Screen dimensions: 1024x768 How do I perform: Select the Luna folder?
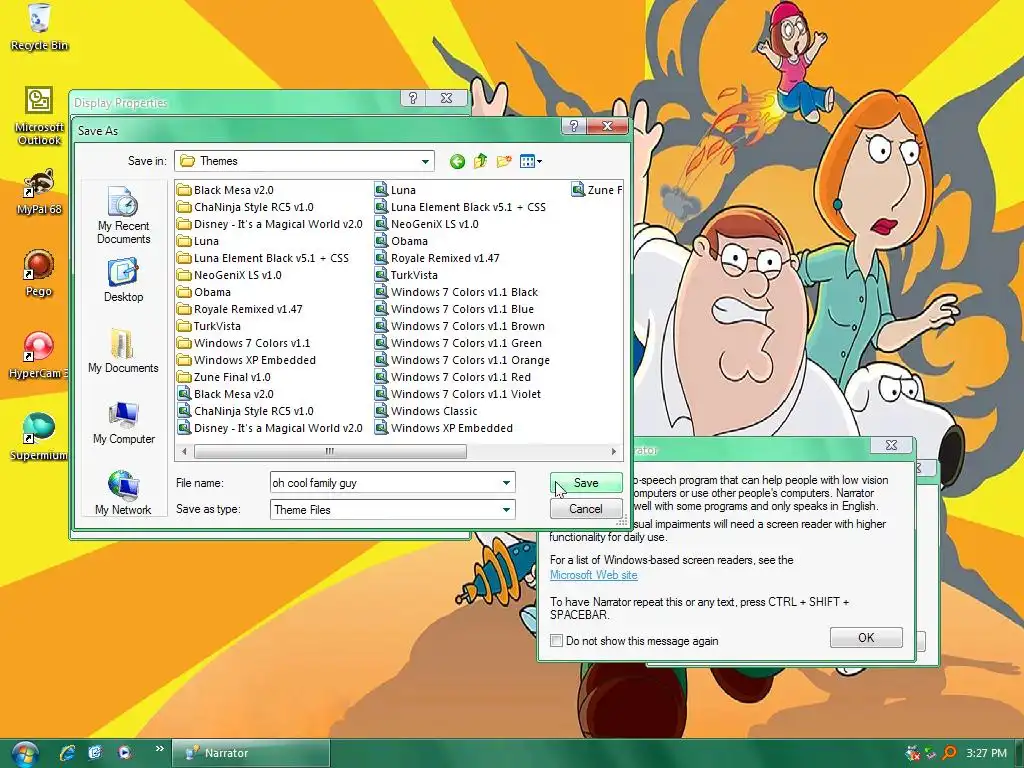click(x=198, y=241)
